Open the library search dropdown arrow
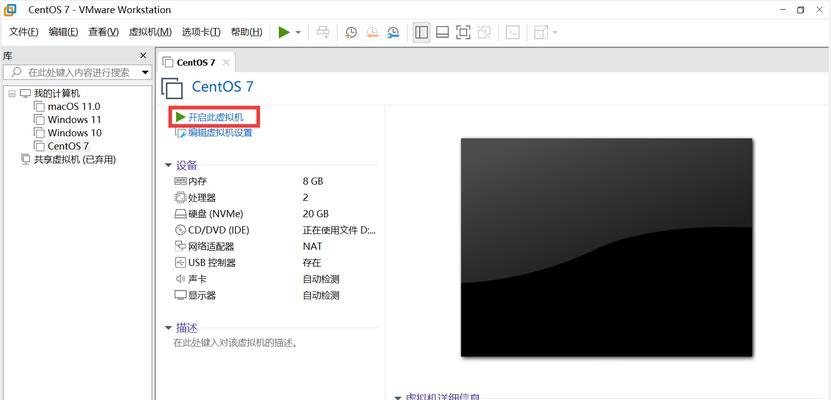 (145, 72)
